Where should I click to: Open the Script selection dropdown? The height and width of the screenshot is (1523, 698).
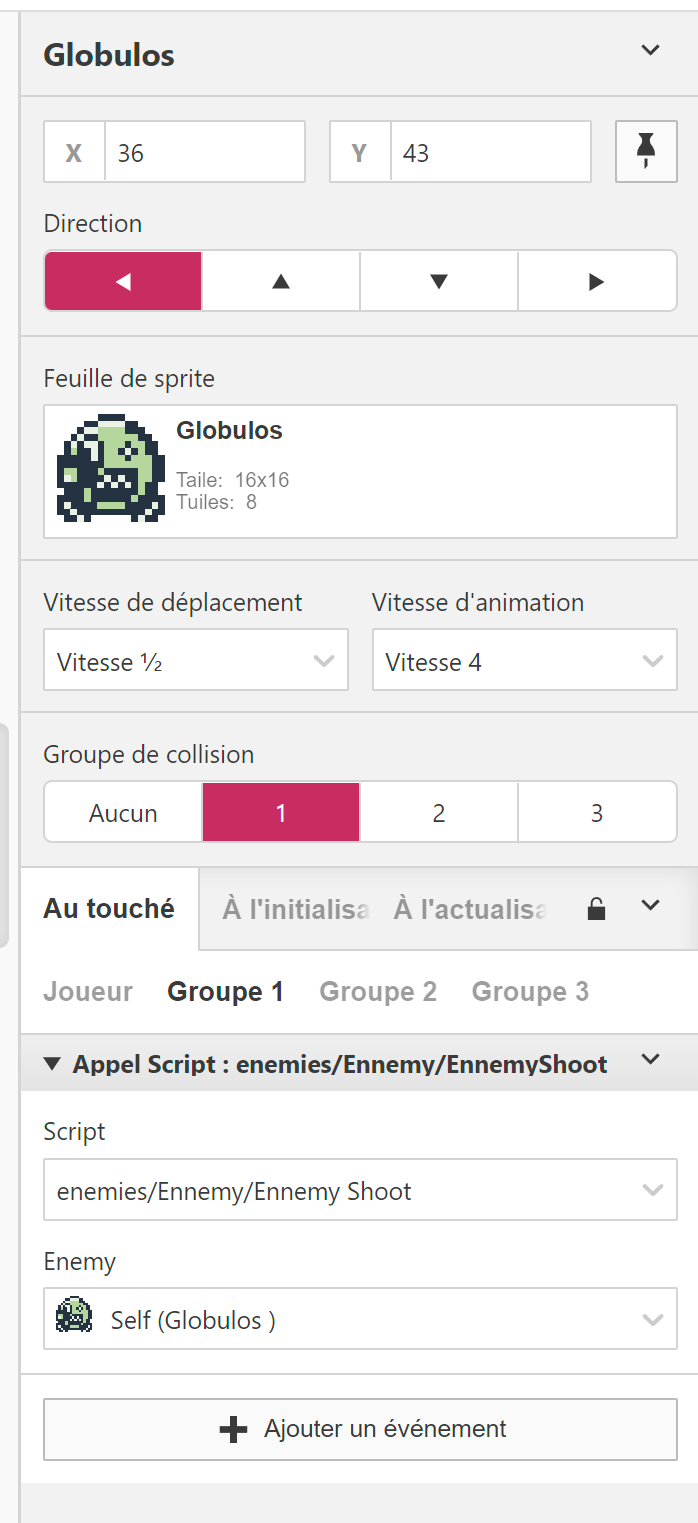360,1191
